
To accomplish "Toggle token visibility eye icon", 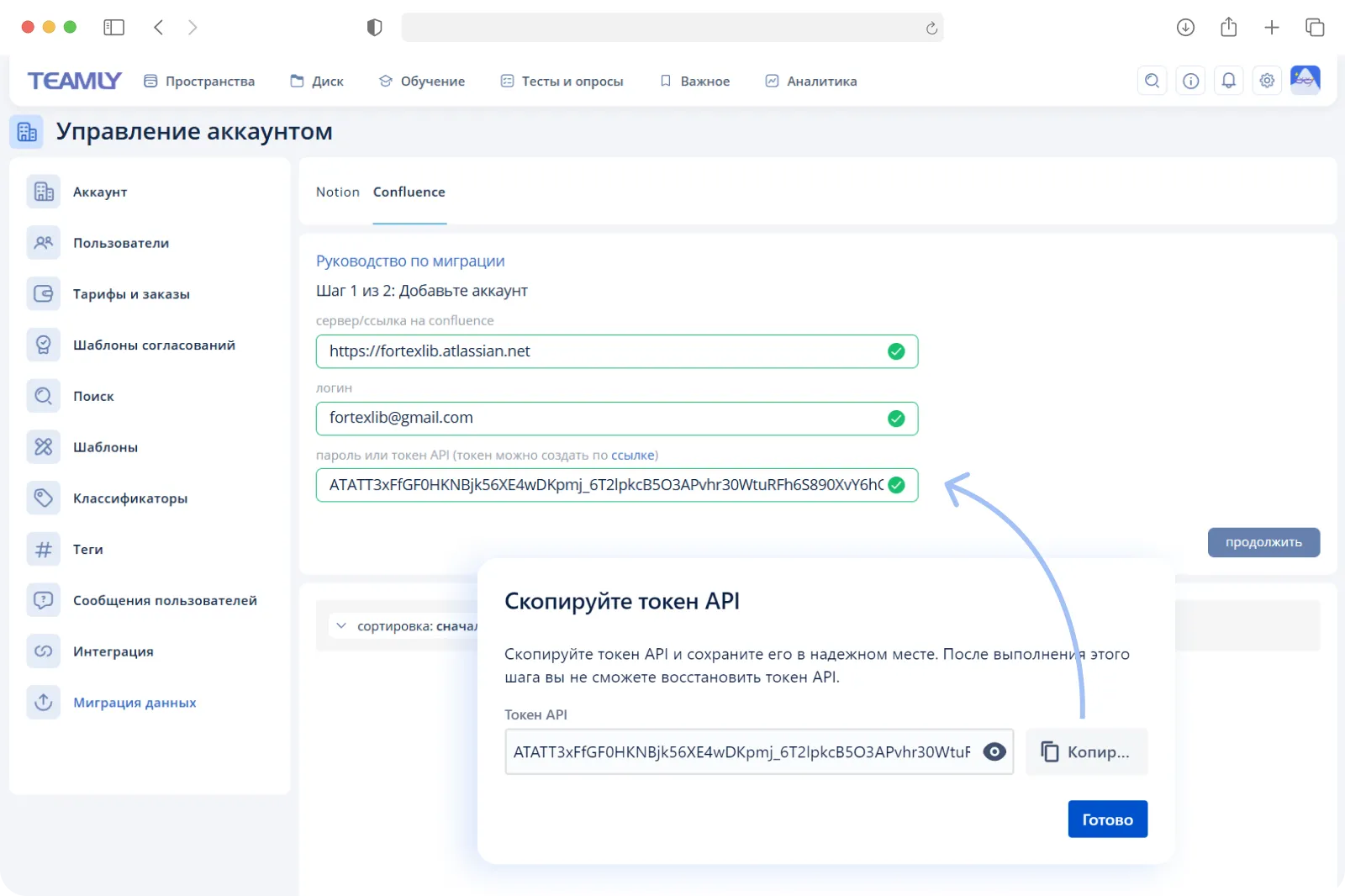I will click(994, 751).
